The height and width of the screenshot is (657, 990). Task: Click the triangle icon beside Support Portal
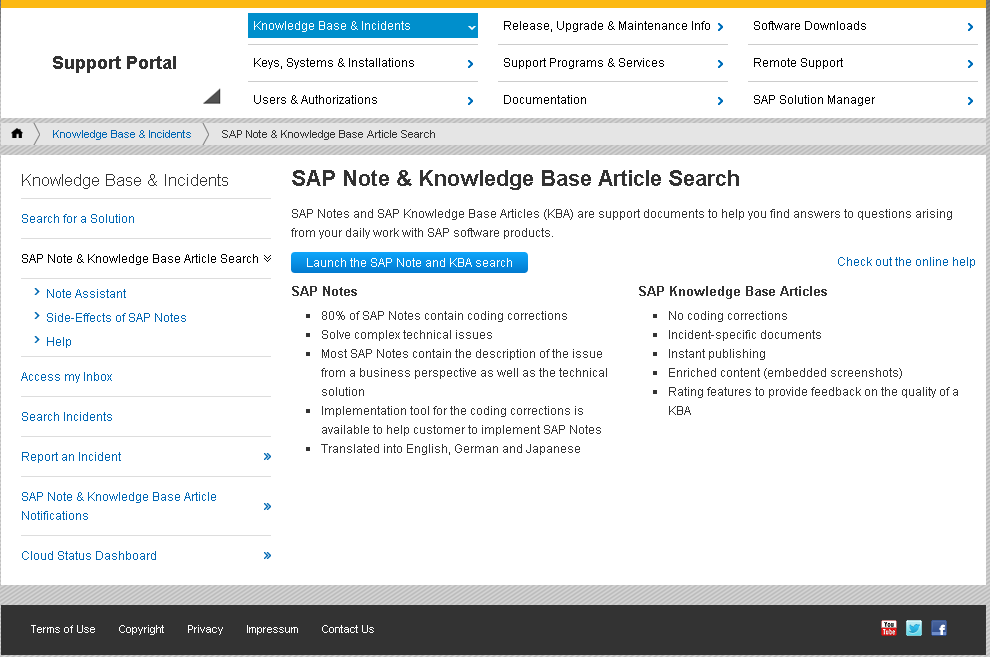pos(211,96)
